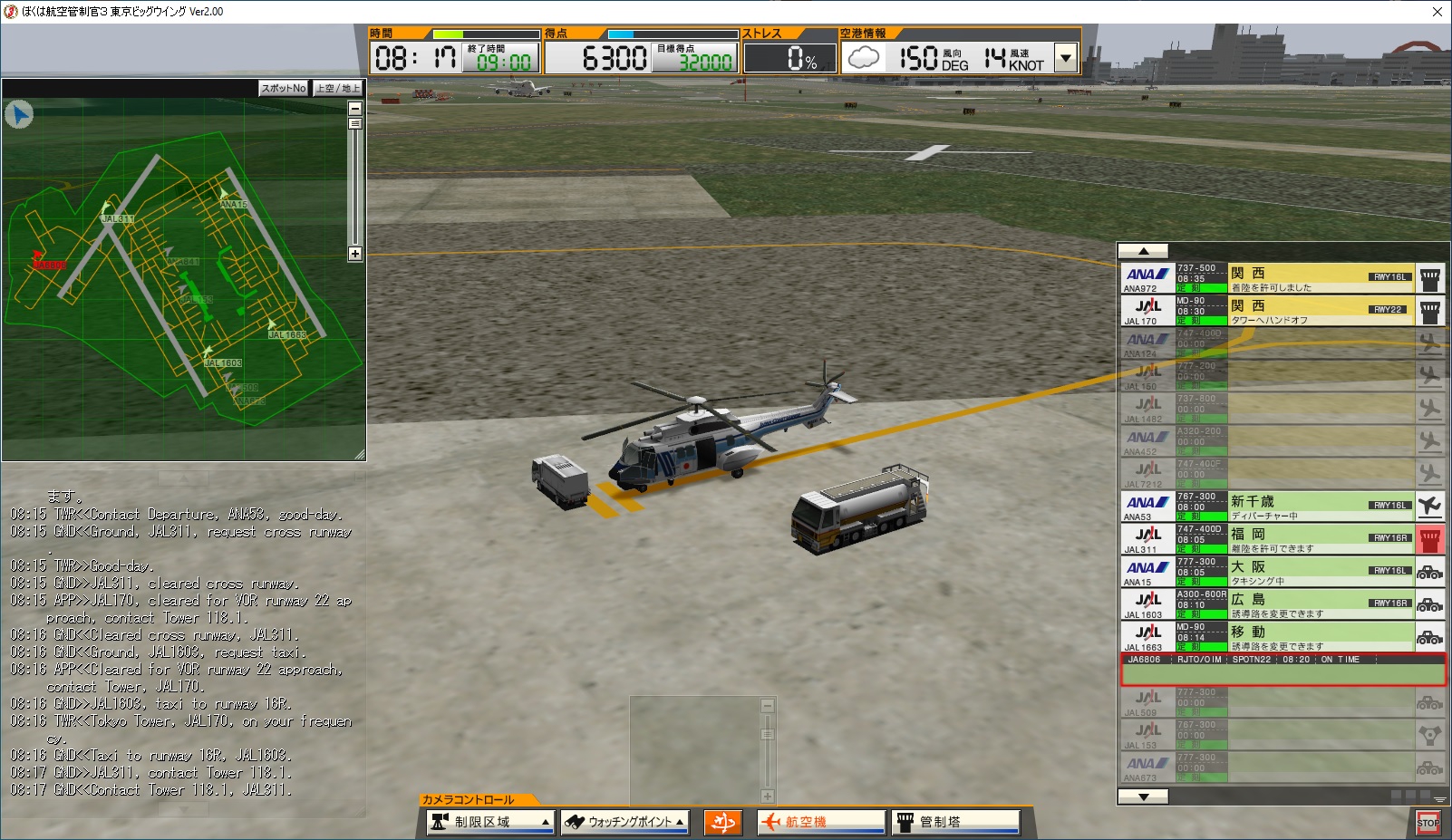This screenshot has height=840, width=1452.
Task: Click the plus button below the camera zoom slider
Action: click(768, 797)
